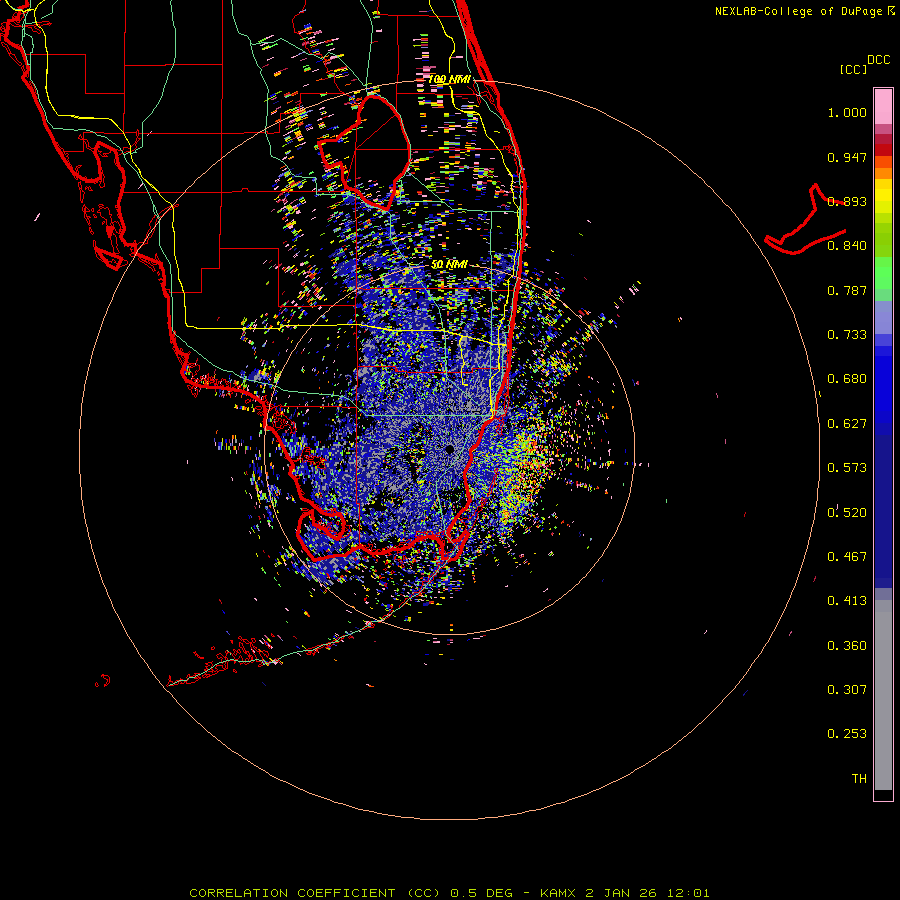Click the Correlation Coefficient KAMX caption at bottom
Screen dimensions: 900x900
click(449, 893)
